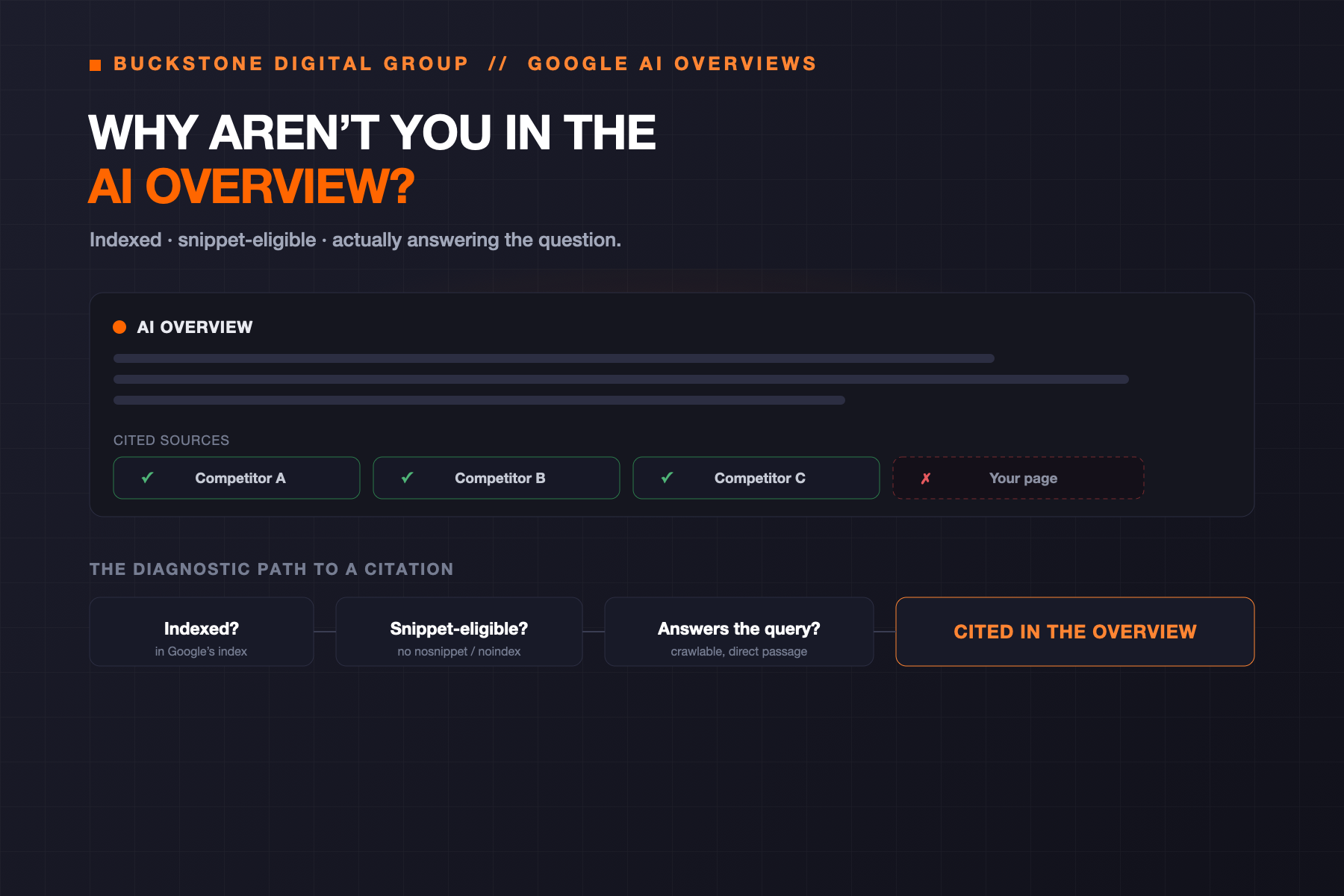This screenshot has width=1344, height=896.
Task: Open the Snippet-eligible? diagnostic step
Action: [459, 632]
